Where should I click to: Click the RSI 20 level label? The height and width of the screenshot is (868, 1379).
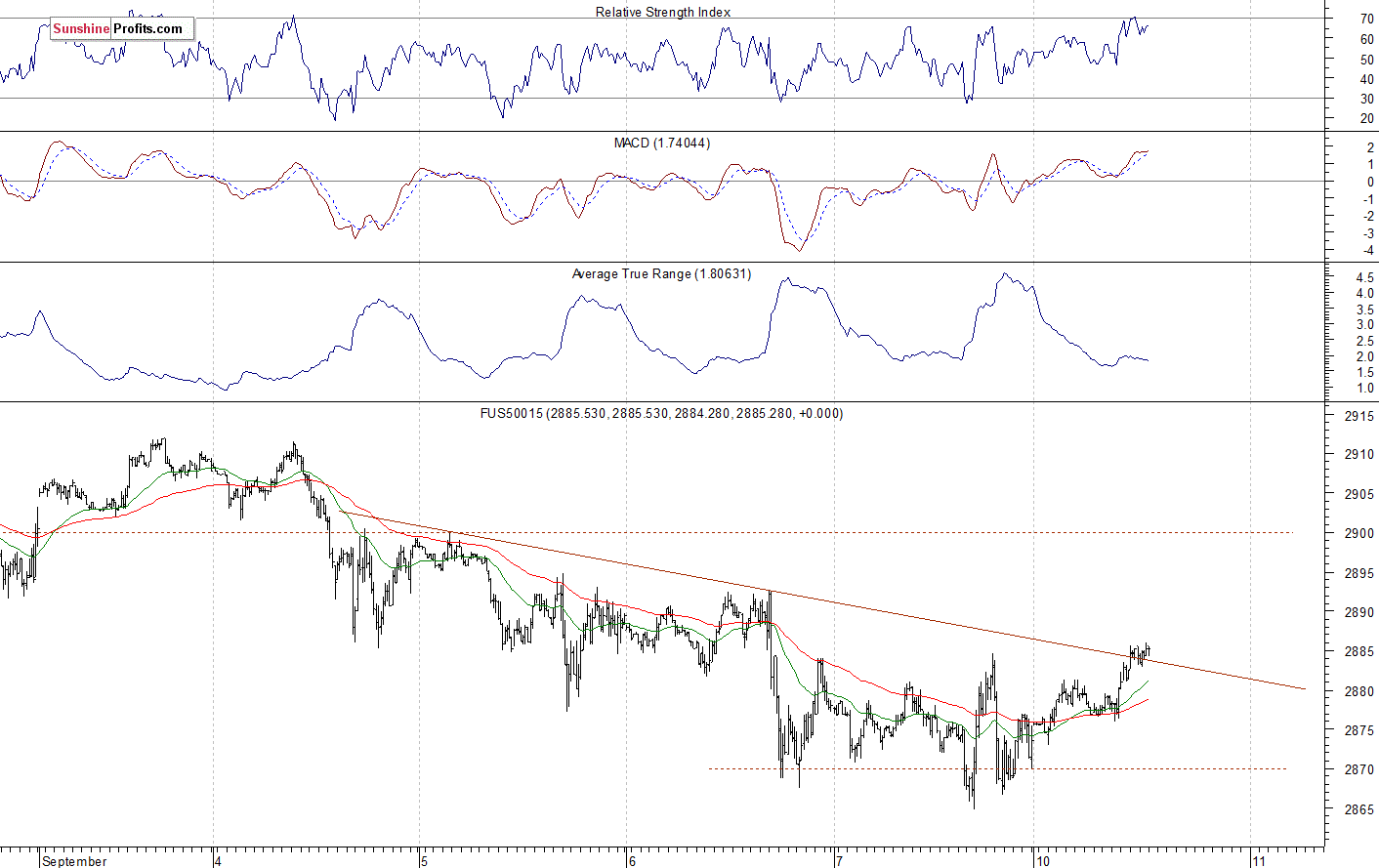point(1367,118)
